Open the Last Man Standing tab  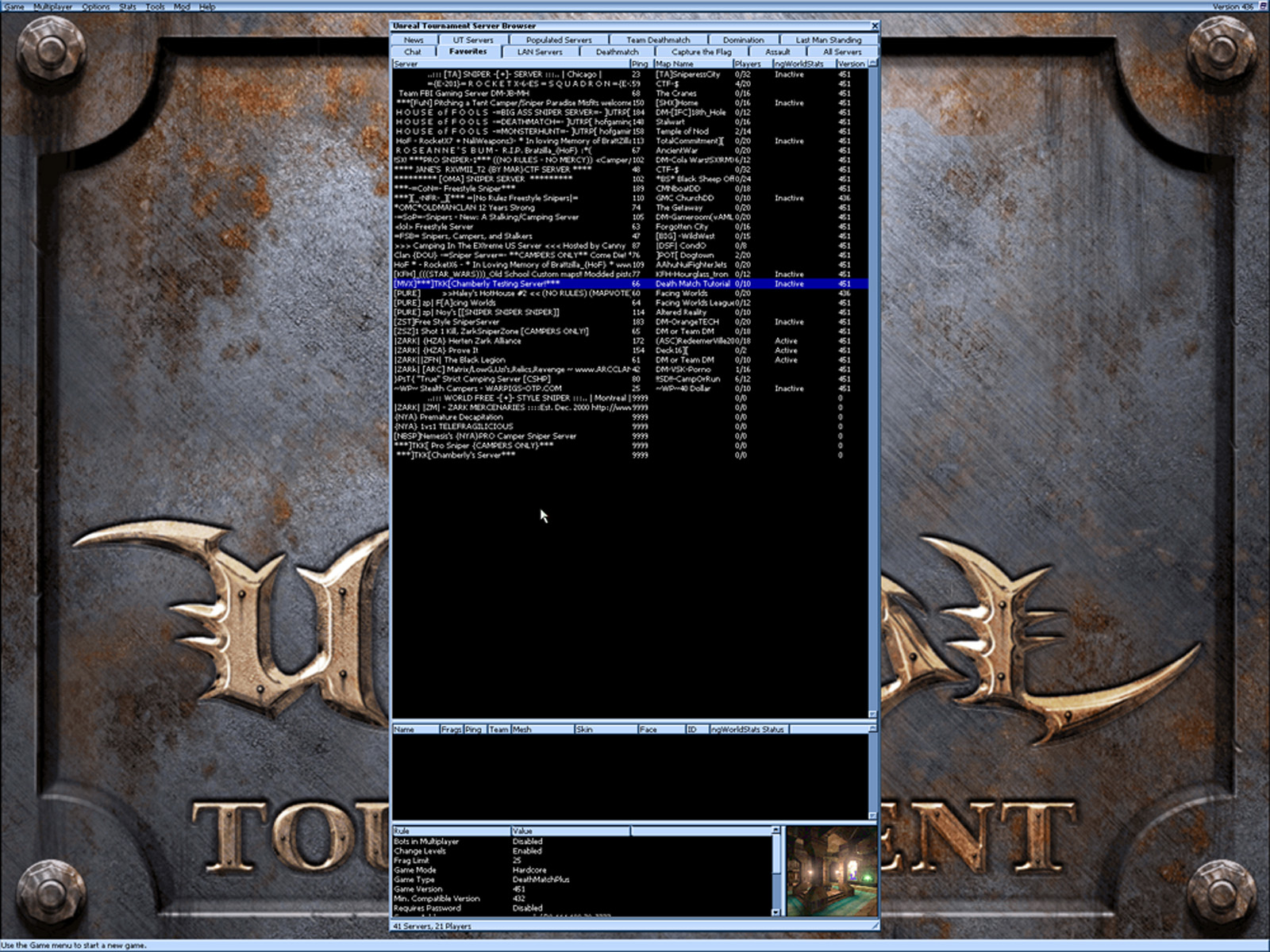pos(829,40)
